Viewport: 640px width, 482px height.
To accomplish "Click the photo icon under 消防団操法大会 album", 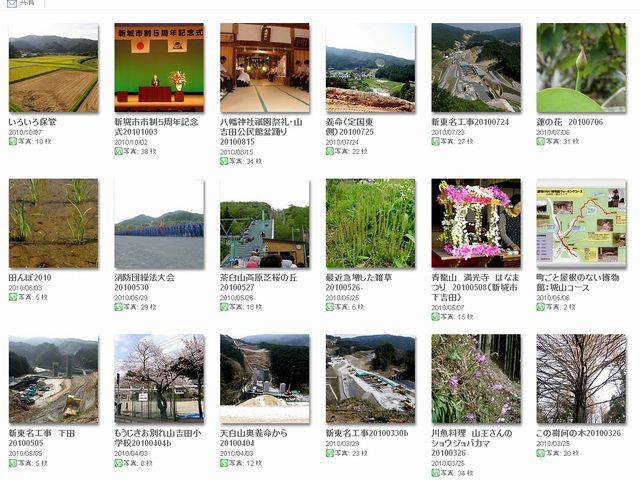I will 118,307.
